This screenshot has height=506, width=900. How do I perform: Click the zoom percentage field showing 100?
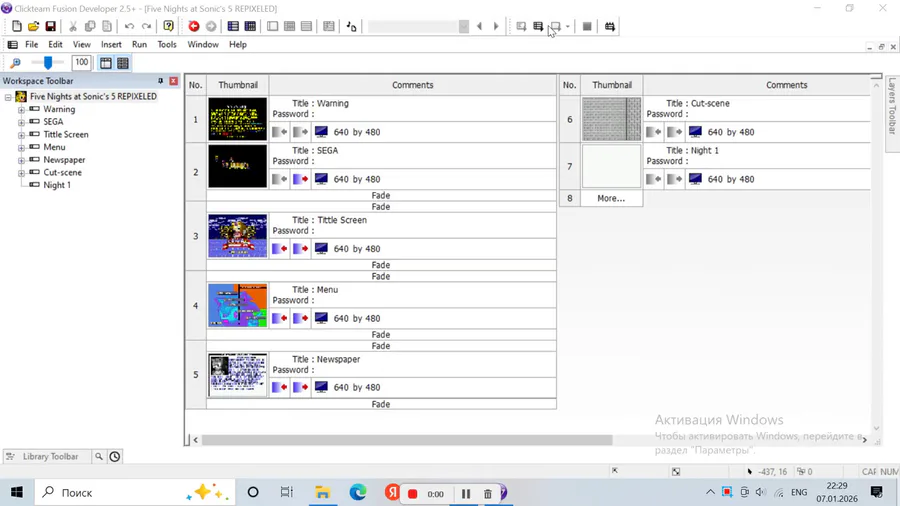pos(82,62)
